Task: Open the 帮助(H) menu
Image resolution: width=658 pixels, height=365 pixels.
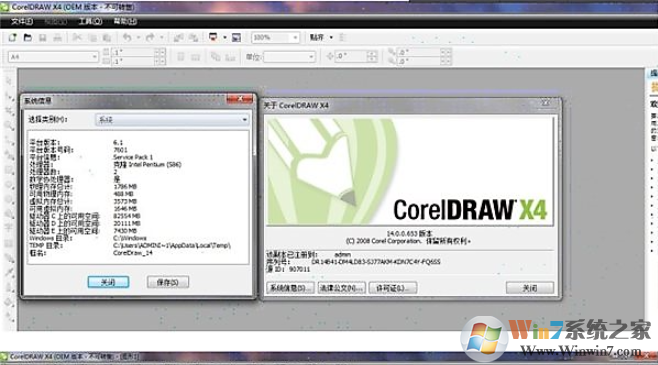Action: [x=125, y=21]
